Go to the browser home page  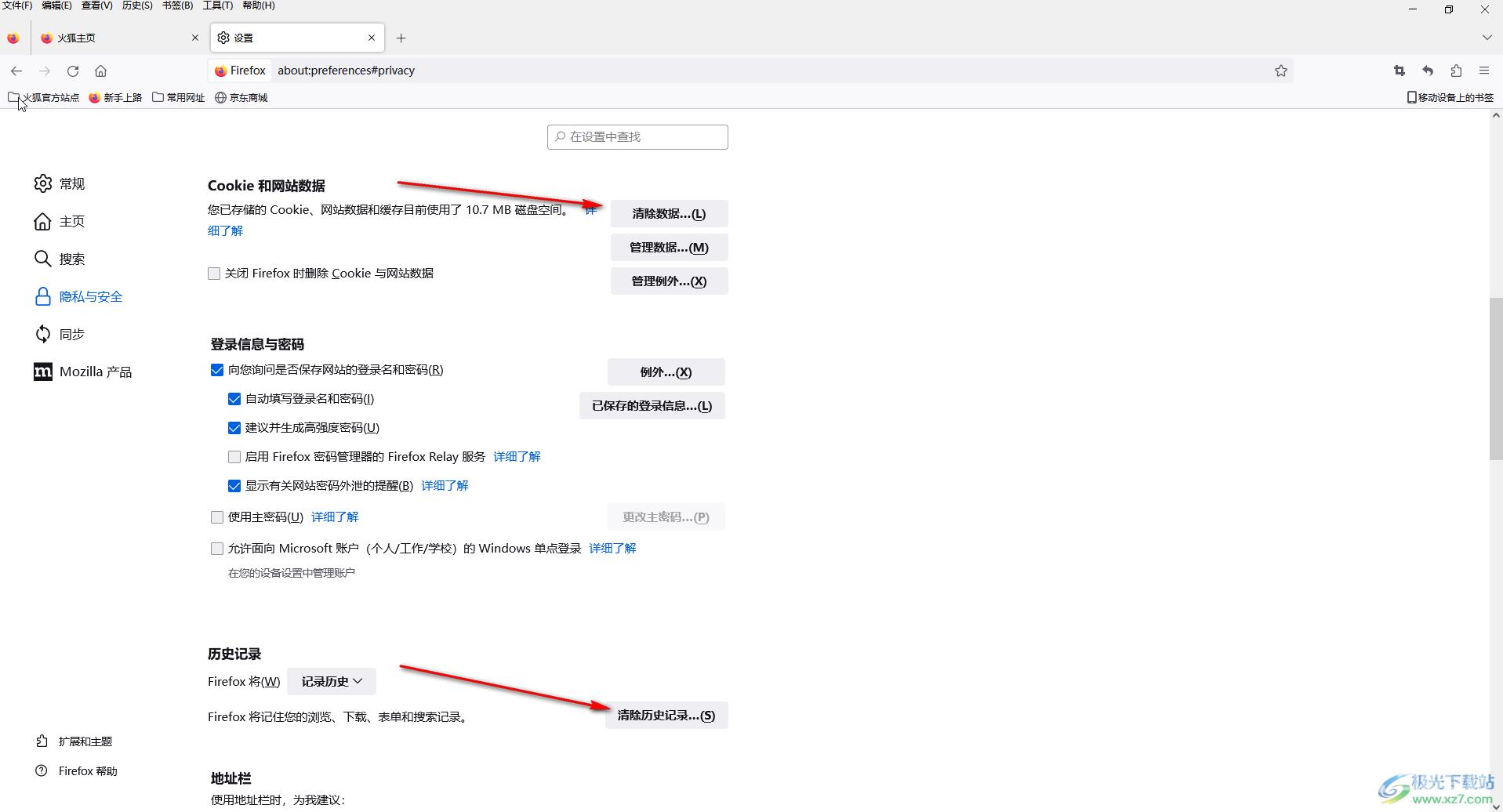pyautogui.click(x=100, y=71)
